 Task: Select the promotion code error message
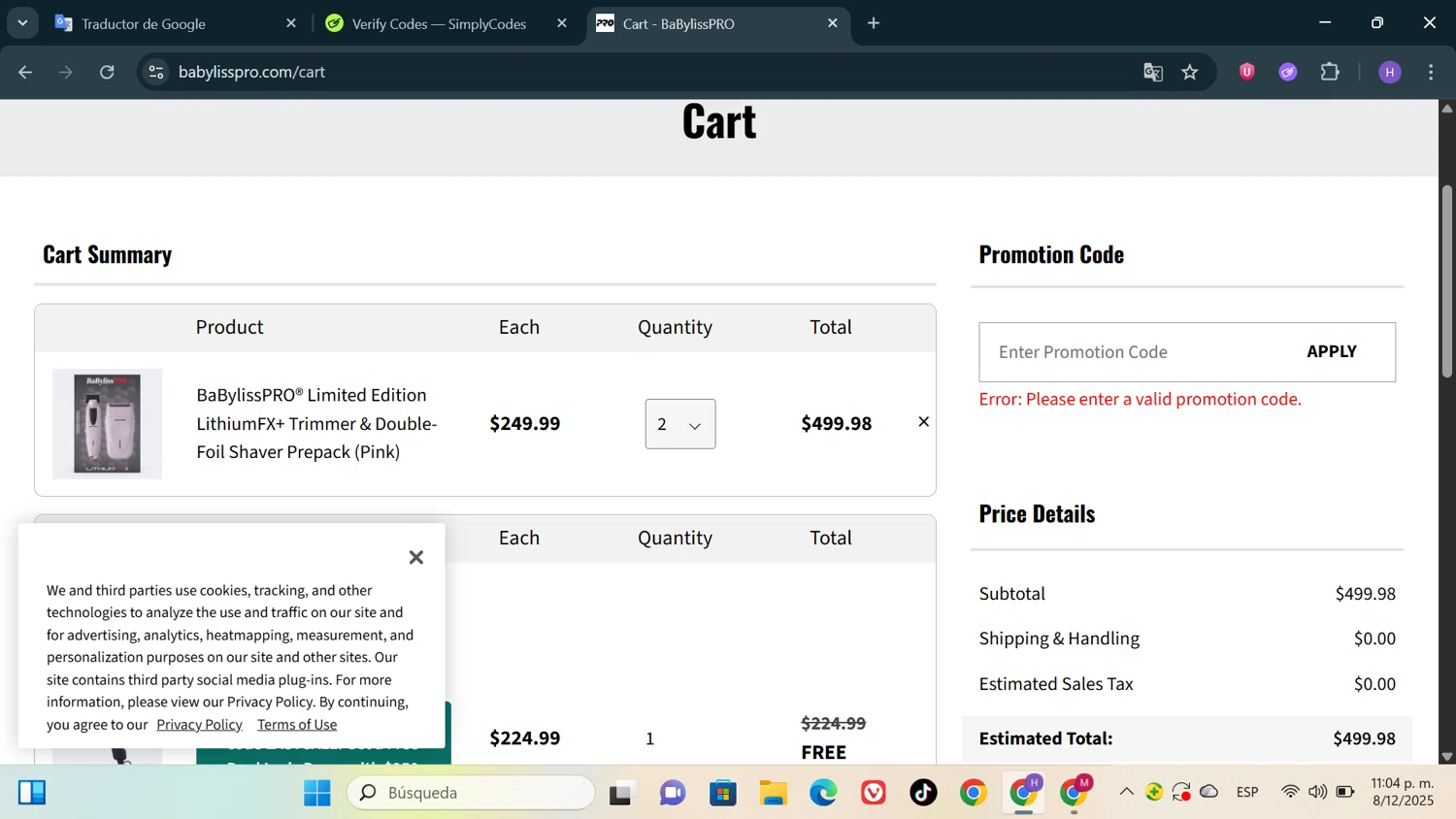point(1141,399)
